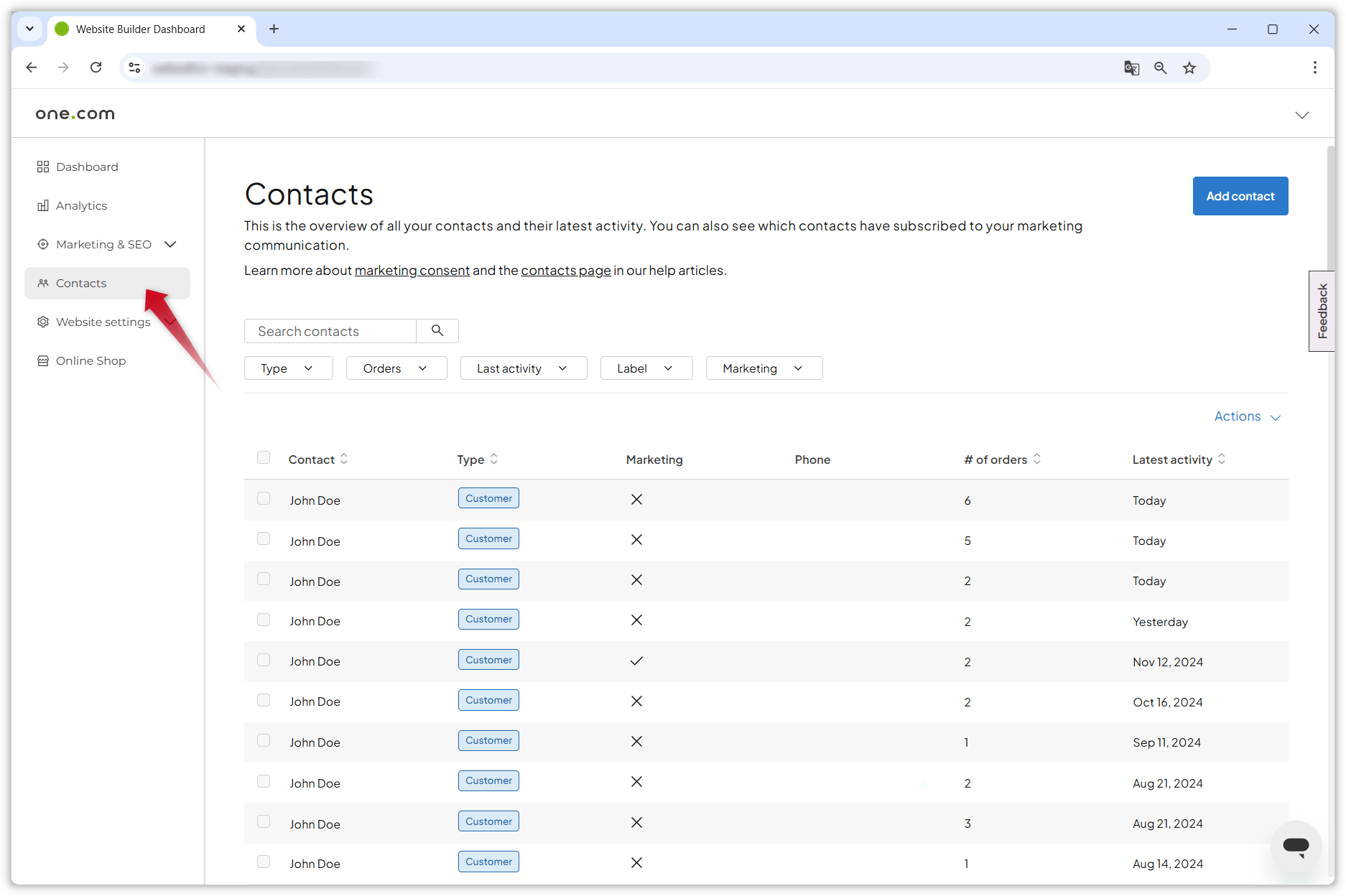
Task: Click the magnifier icon beside the contacts search
Action: tap(437, 330)
